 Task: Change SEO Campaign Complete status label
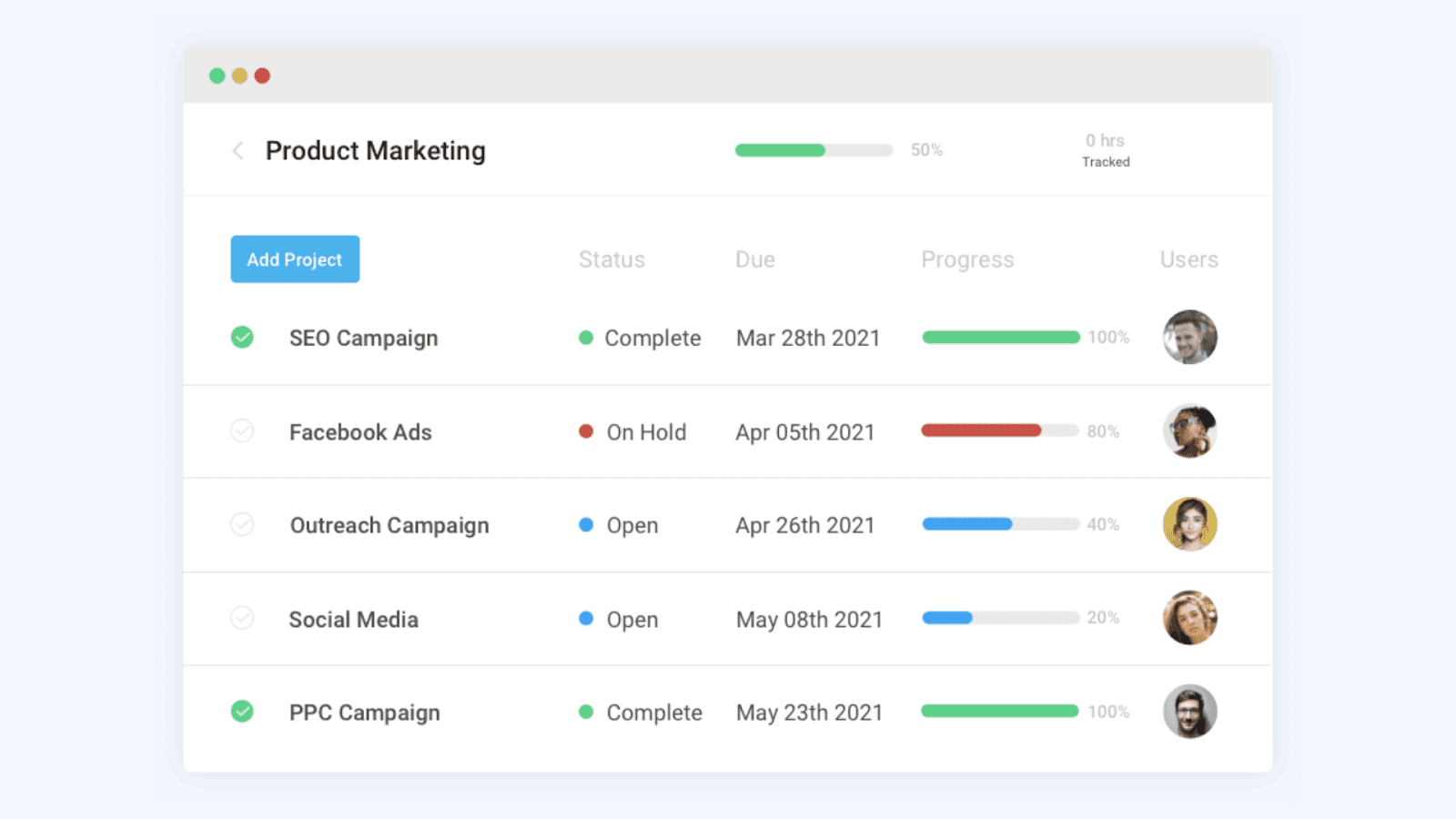653,339
